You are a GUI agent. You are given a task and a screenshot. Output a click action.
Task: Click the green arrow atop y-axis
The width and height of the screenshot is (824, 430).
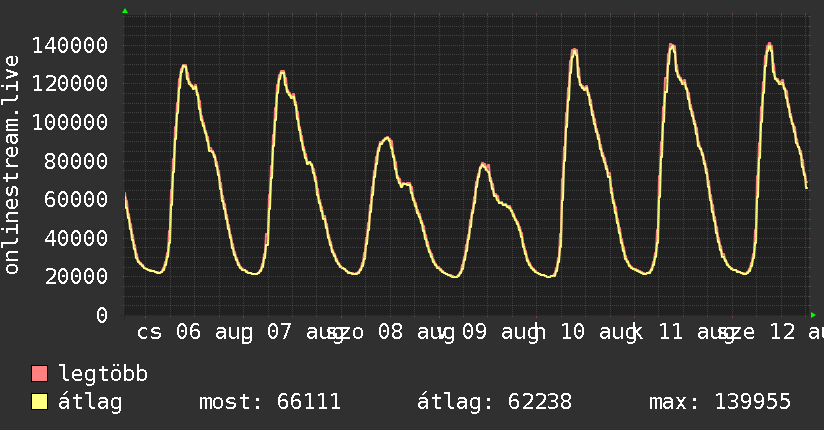pos(125,11)
